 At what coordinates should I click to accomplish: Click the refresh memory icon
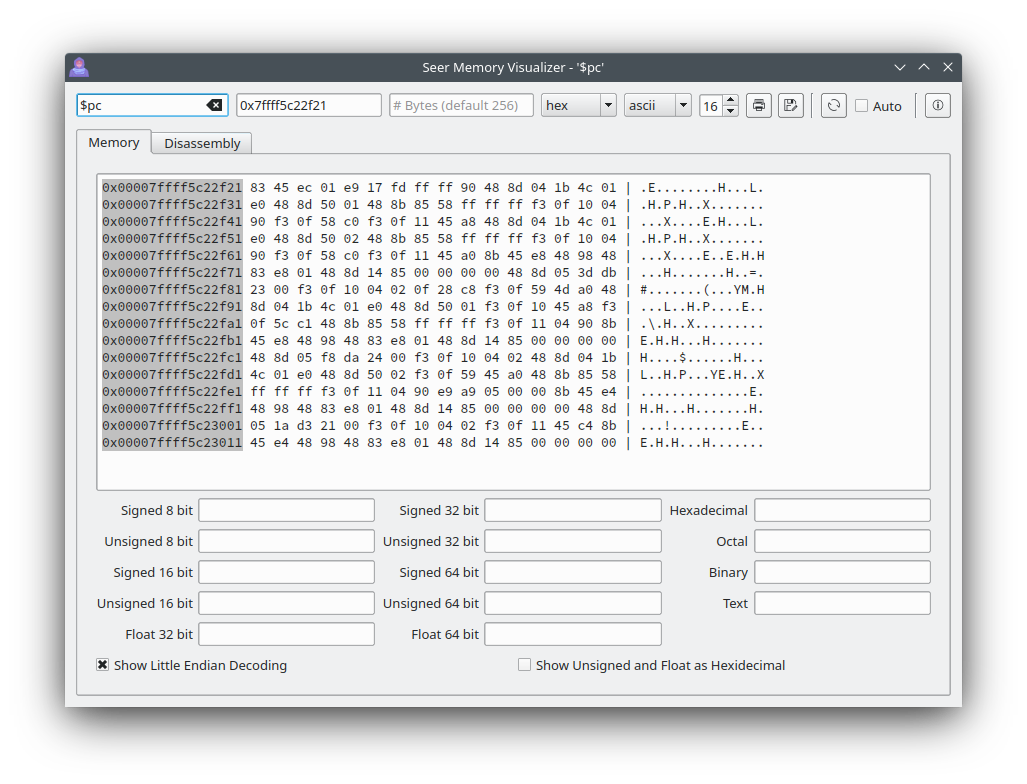(x=833, y=105)
